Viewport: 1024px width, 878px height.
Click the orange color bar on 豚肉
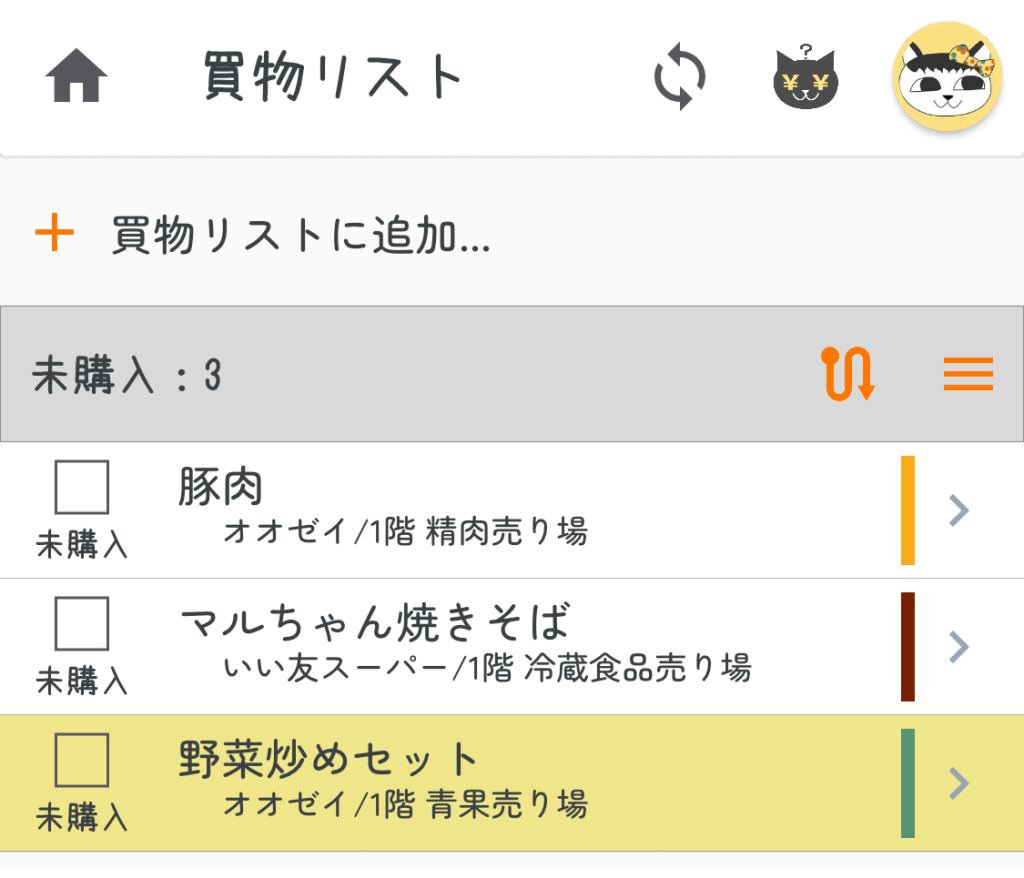point(908,510)
